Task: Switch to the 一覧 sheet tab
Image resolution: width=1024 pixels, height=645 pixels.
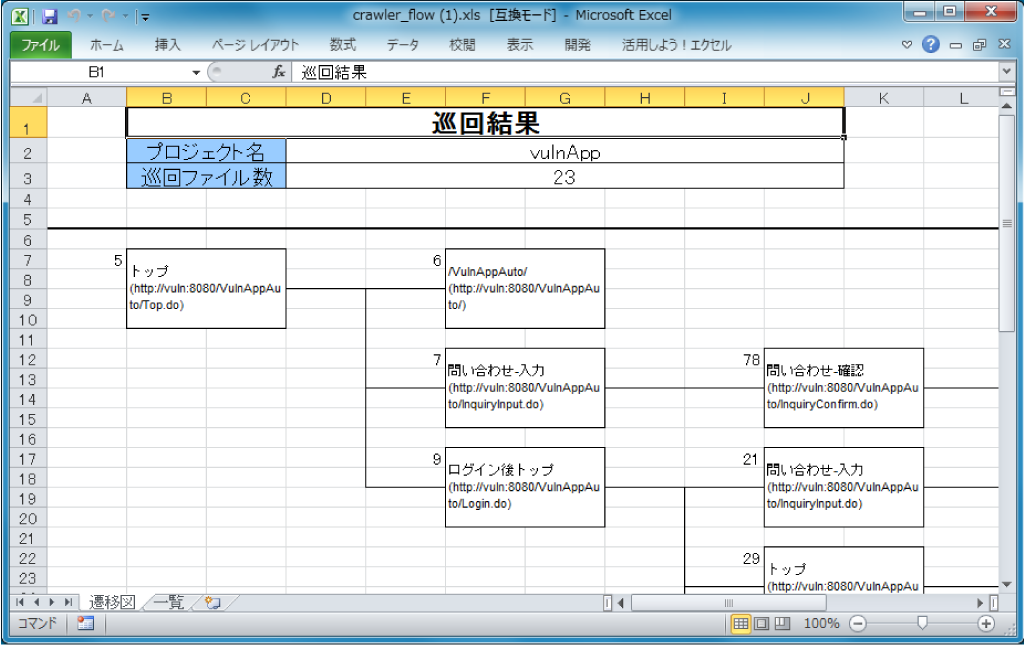Action: [168, 602]
